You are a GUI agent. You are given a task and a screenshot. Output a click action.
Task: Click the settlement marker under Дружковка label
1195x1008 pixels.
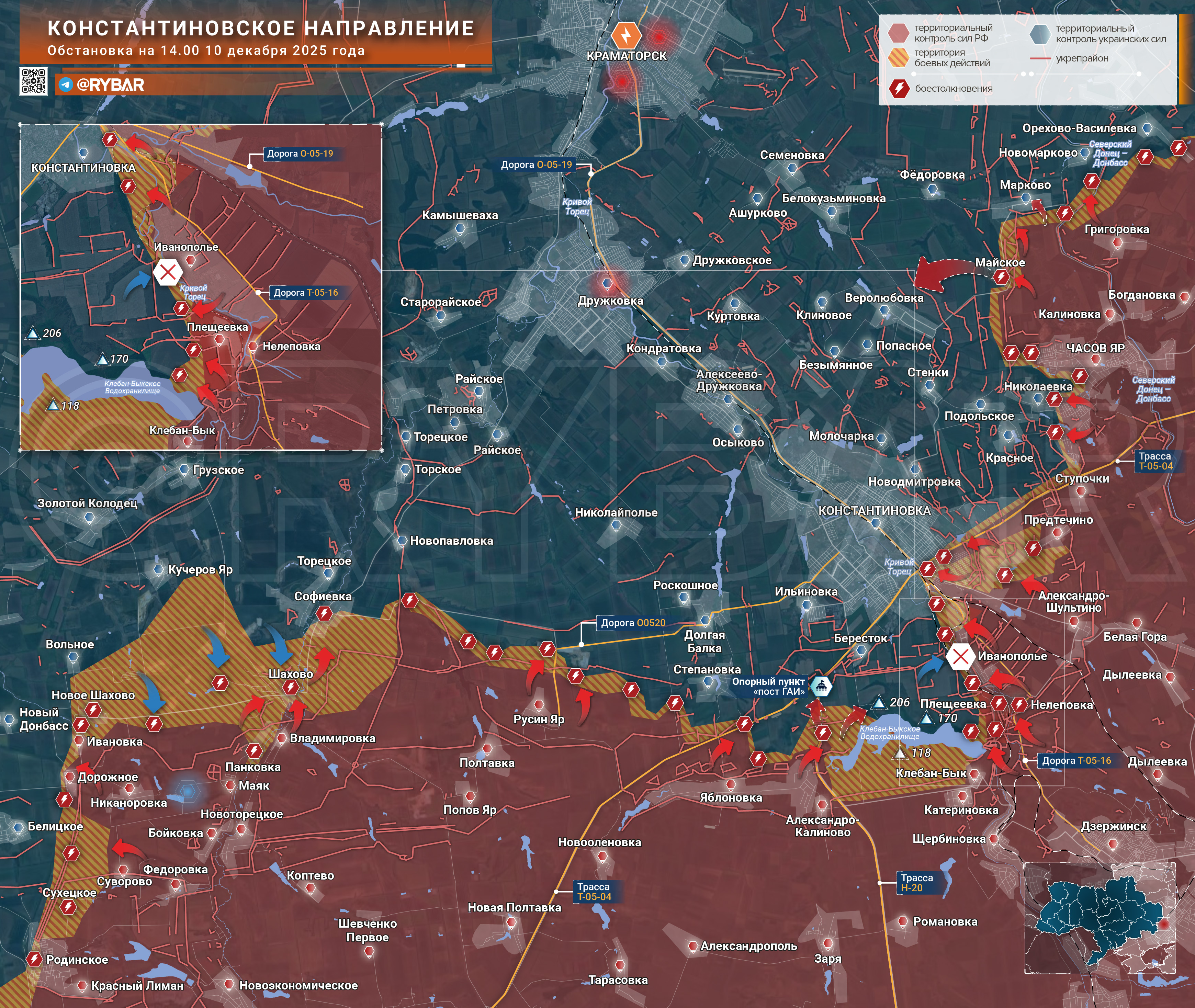[607, 283]
